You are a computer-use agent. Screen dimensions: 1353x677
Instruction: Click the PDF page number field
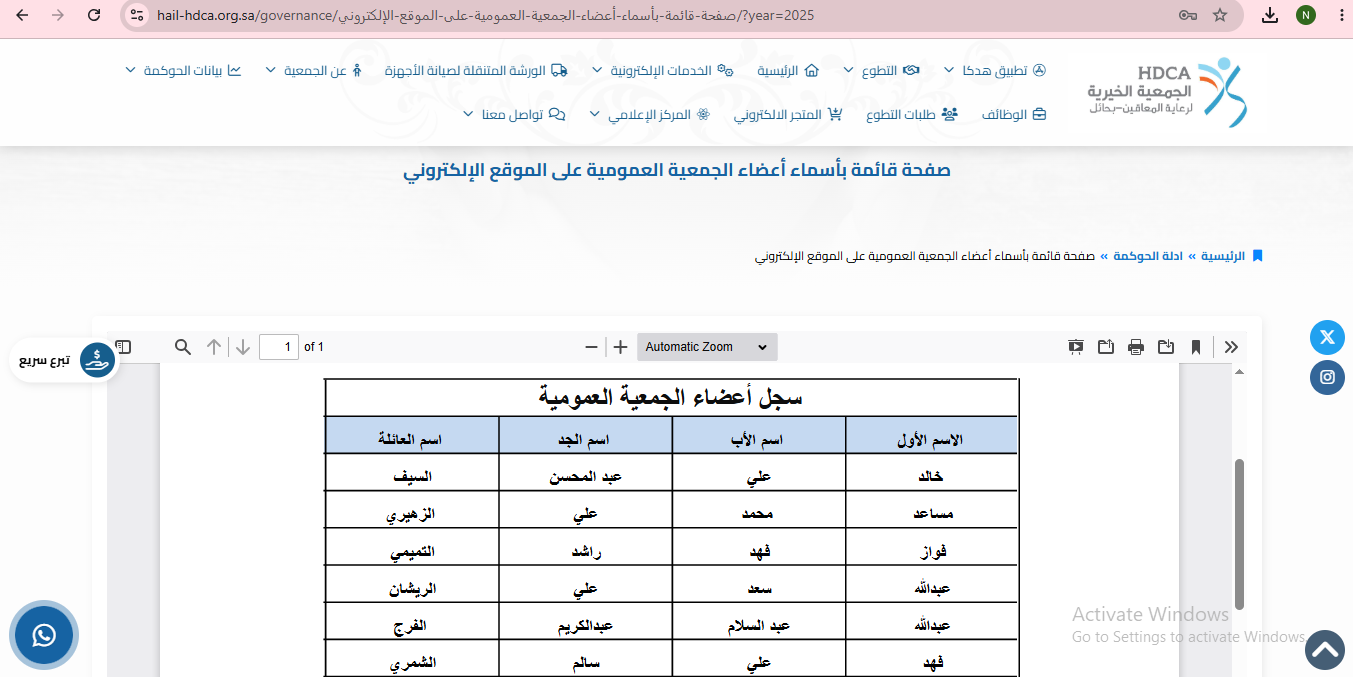pos(279,347)
